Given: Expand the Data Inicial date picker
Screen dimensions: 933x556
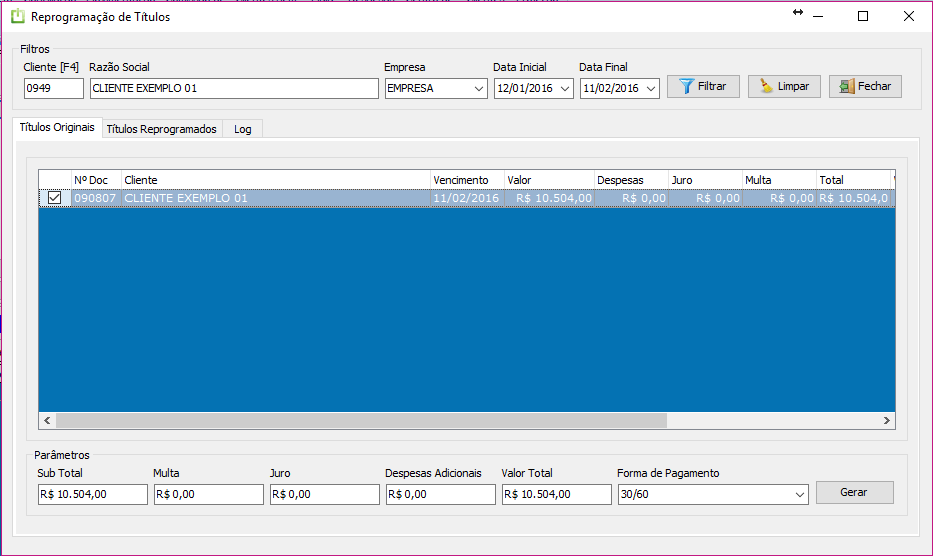Looking at the screenshot, I should click(x=566, y=88).
